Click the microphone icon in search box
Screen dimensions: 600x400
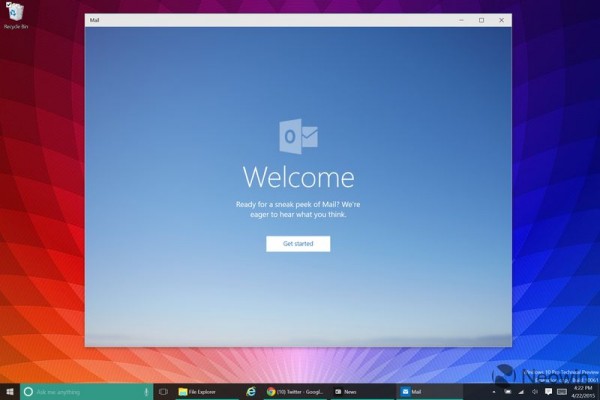[x=147, y=391]
